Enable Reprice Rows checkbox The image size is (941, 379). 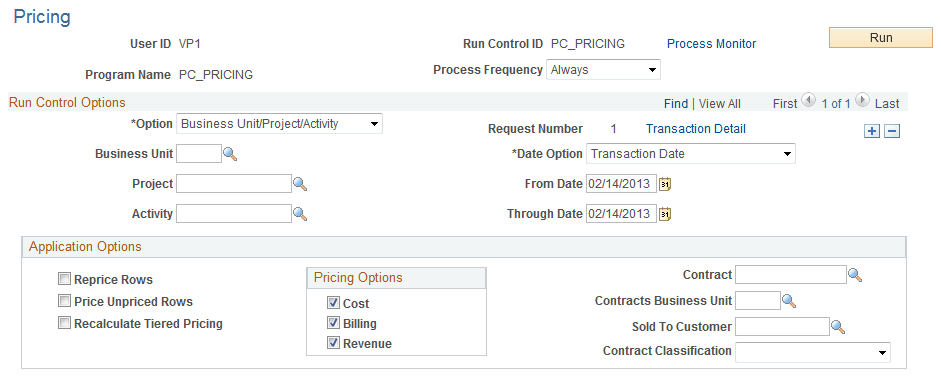click(64, 279)
